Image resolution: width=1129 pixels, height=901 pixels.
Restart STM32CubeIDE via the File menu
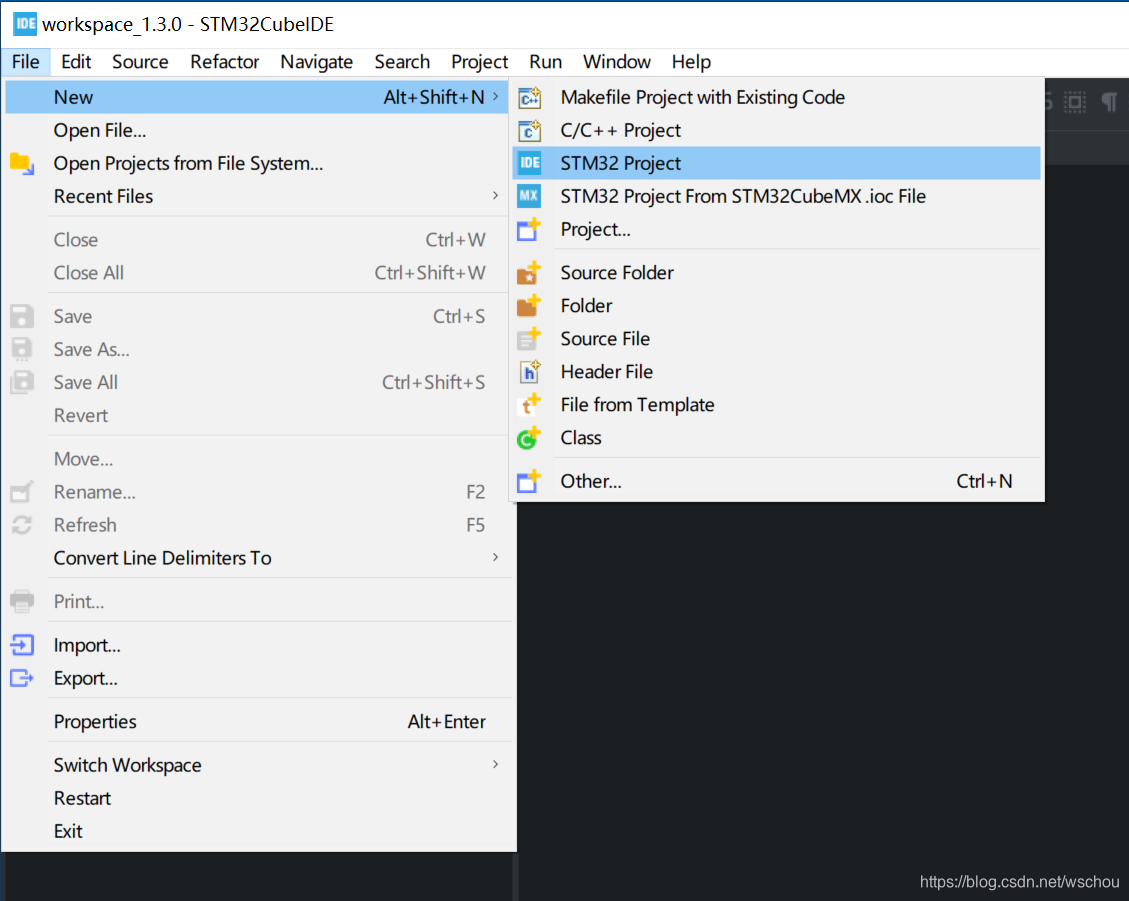click(82, 797)
